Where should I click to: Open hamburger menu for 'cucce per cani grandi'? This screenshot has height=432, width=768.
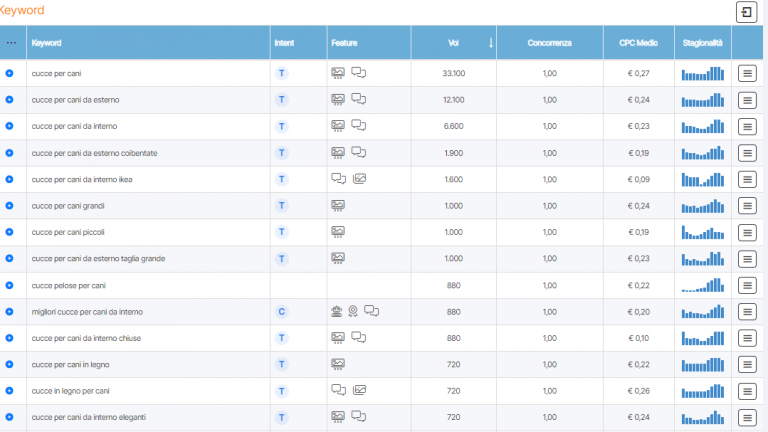[x=746, y=206]
